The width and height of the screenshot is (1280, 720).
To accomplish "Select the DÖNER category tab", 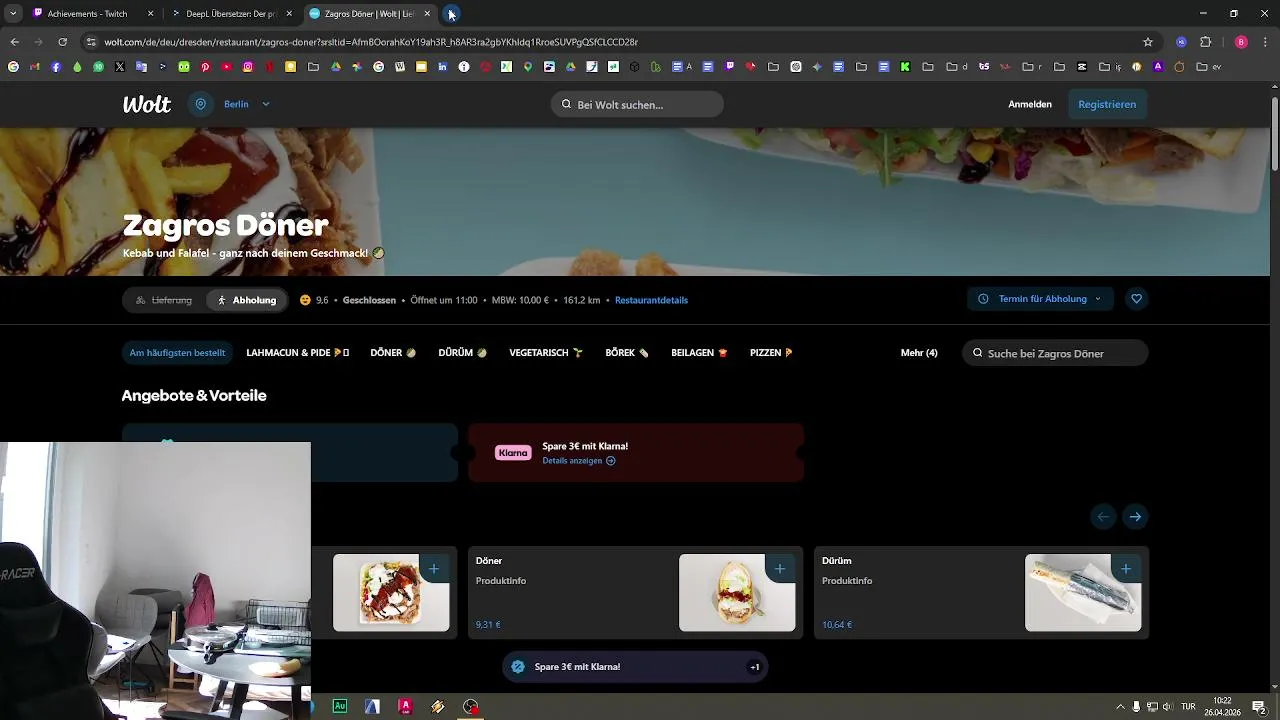I will (393, 353).
